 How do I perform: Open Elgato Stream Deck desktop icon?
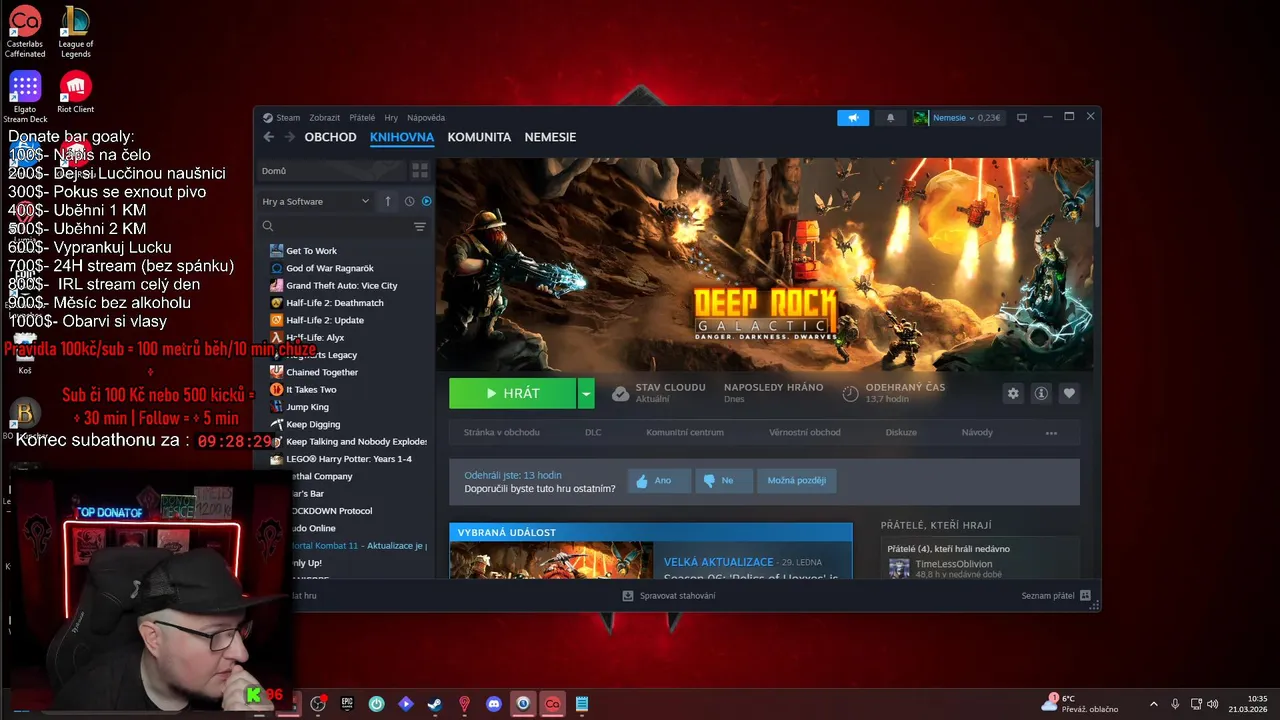25,97
